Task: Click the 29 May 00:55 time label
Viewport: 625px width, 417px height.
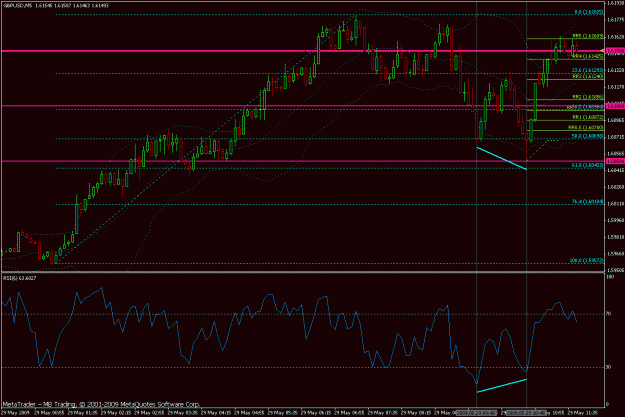Action: (x=49, y=413)
